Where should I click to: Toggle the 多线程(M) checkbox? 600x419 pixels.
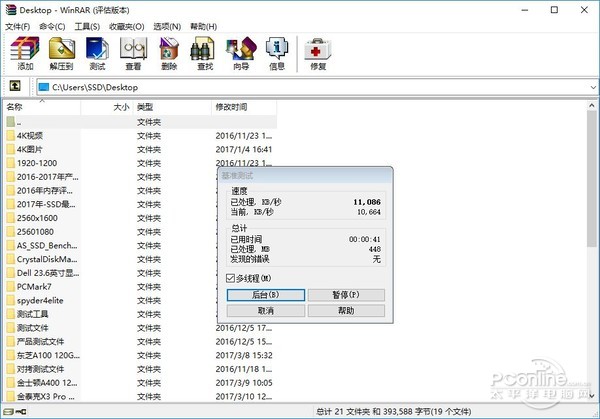pyautogui.click(x=230, y=278)
